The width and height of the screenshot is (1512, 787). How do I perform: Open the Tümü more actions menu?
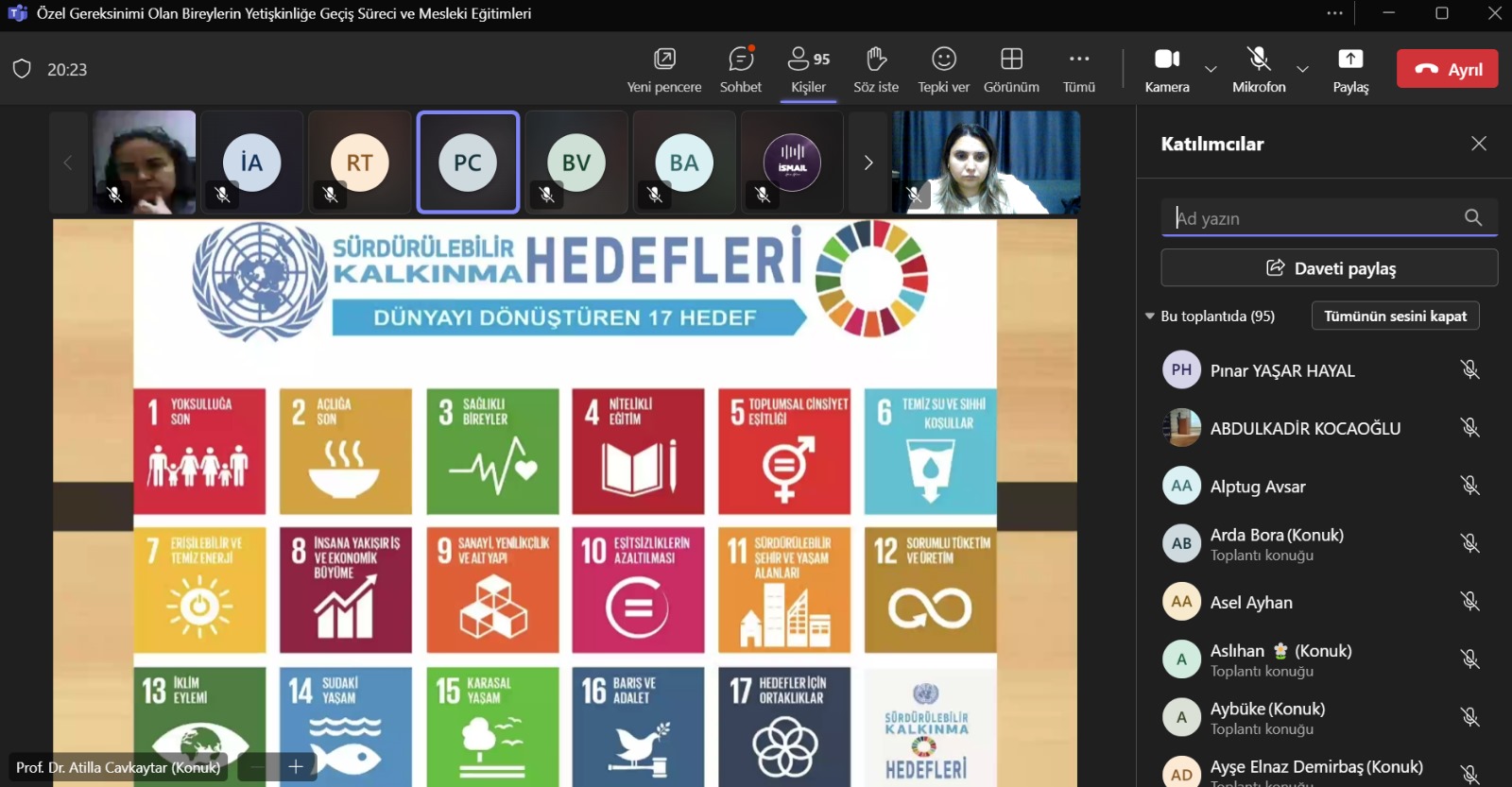[1079, 70]
